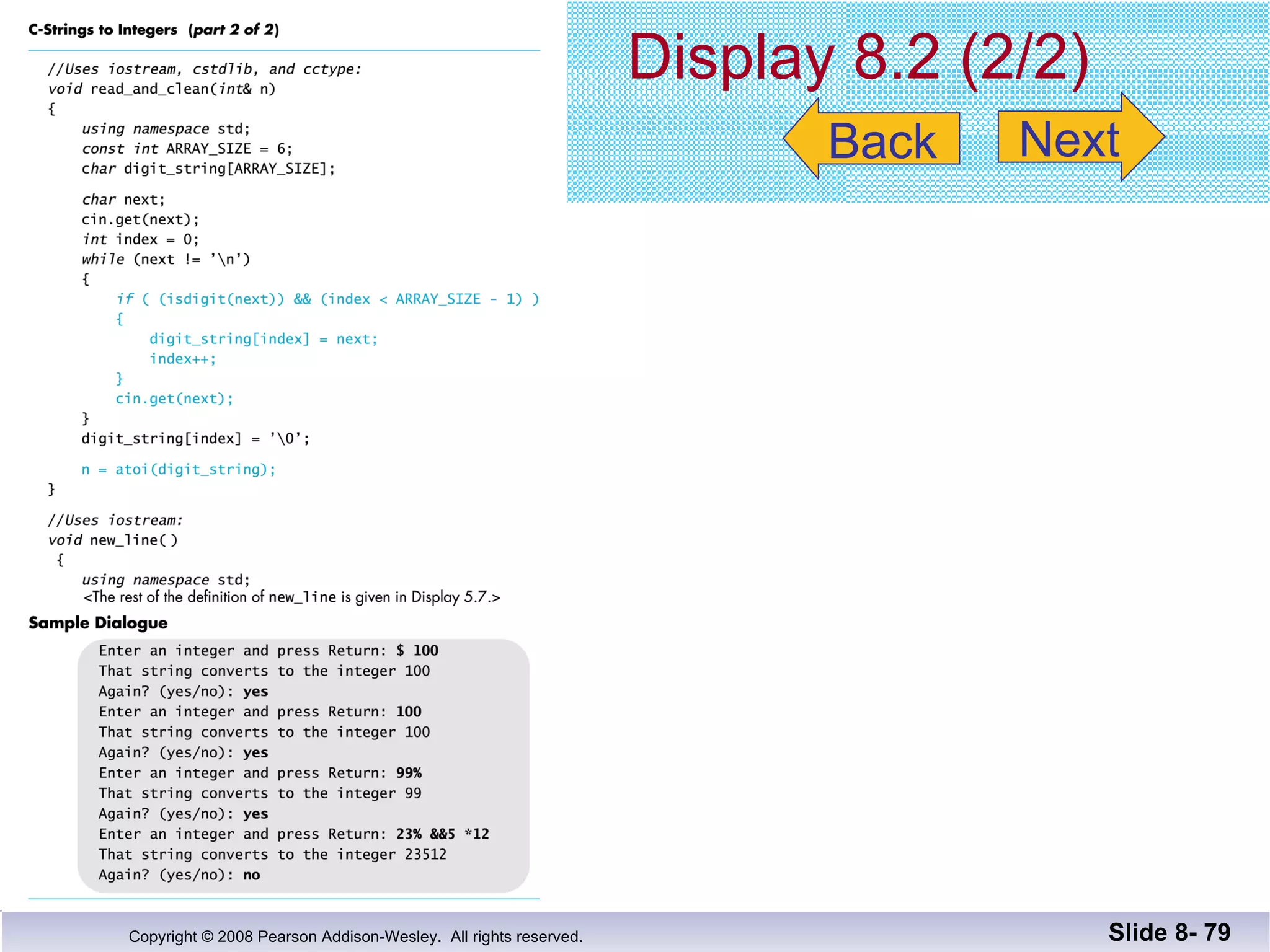1270x952 pixels.
Task: Click the yellow Next arrow button
Action: coord(1081,138)
